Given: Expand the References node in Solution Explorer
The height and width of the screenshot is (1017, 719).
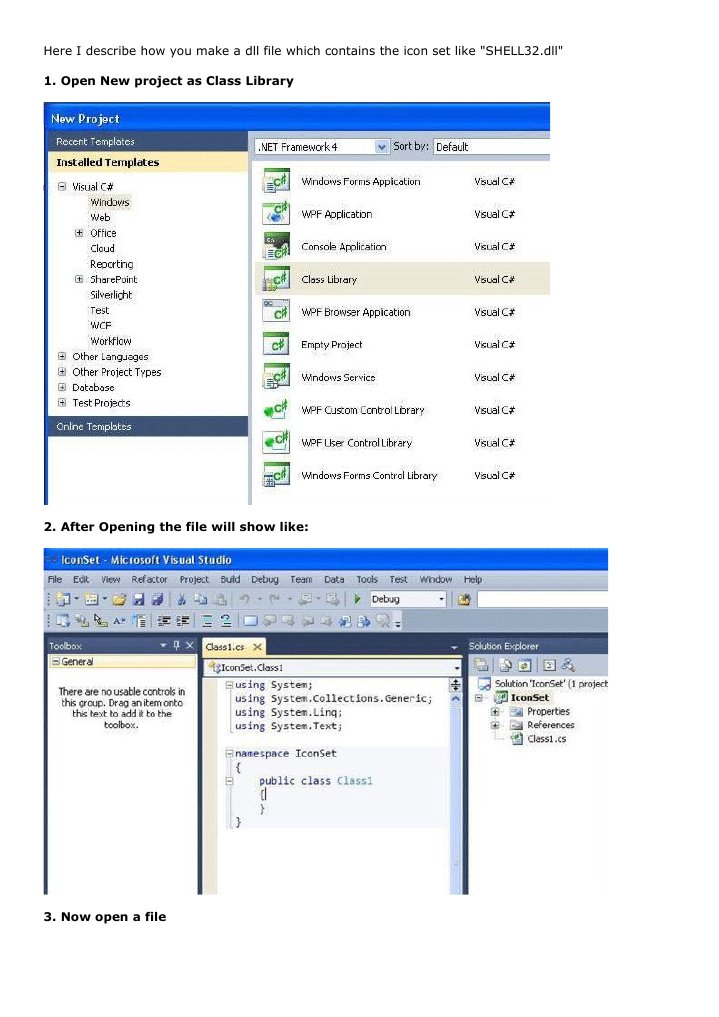Looking at the screenshot, I should point(495,725).
